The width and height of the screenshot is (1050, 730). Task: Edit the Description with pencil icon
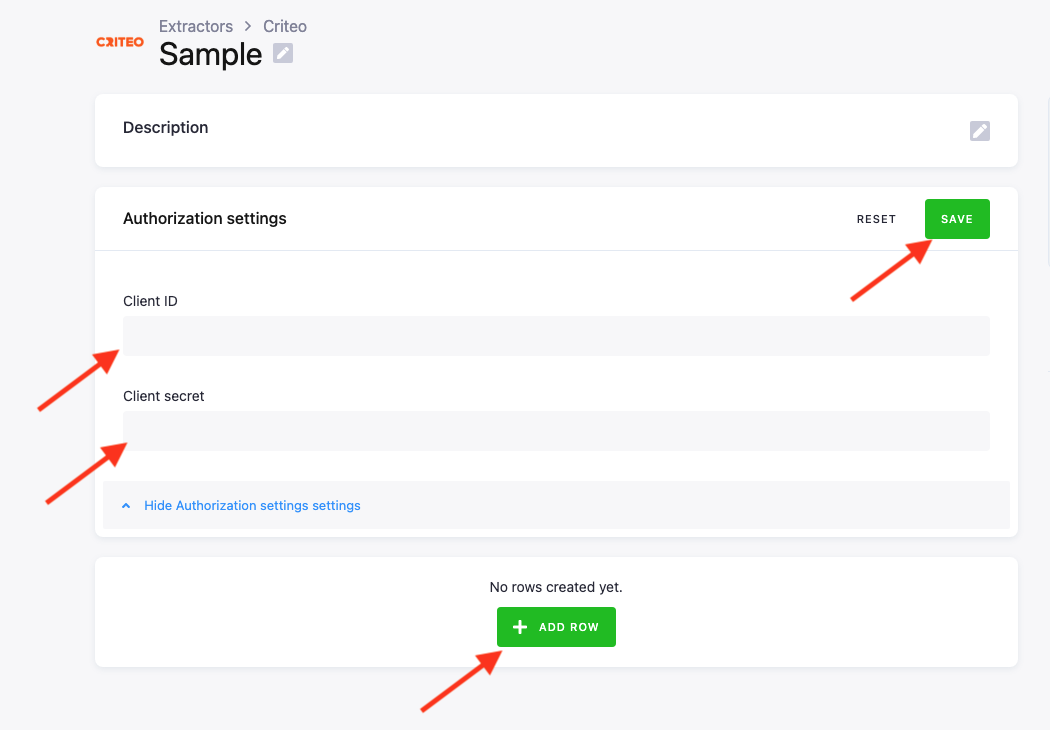[980, 131]
